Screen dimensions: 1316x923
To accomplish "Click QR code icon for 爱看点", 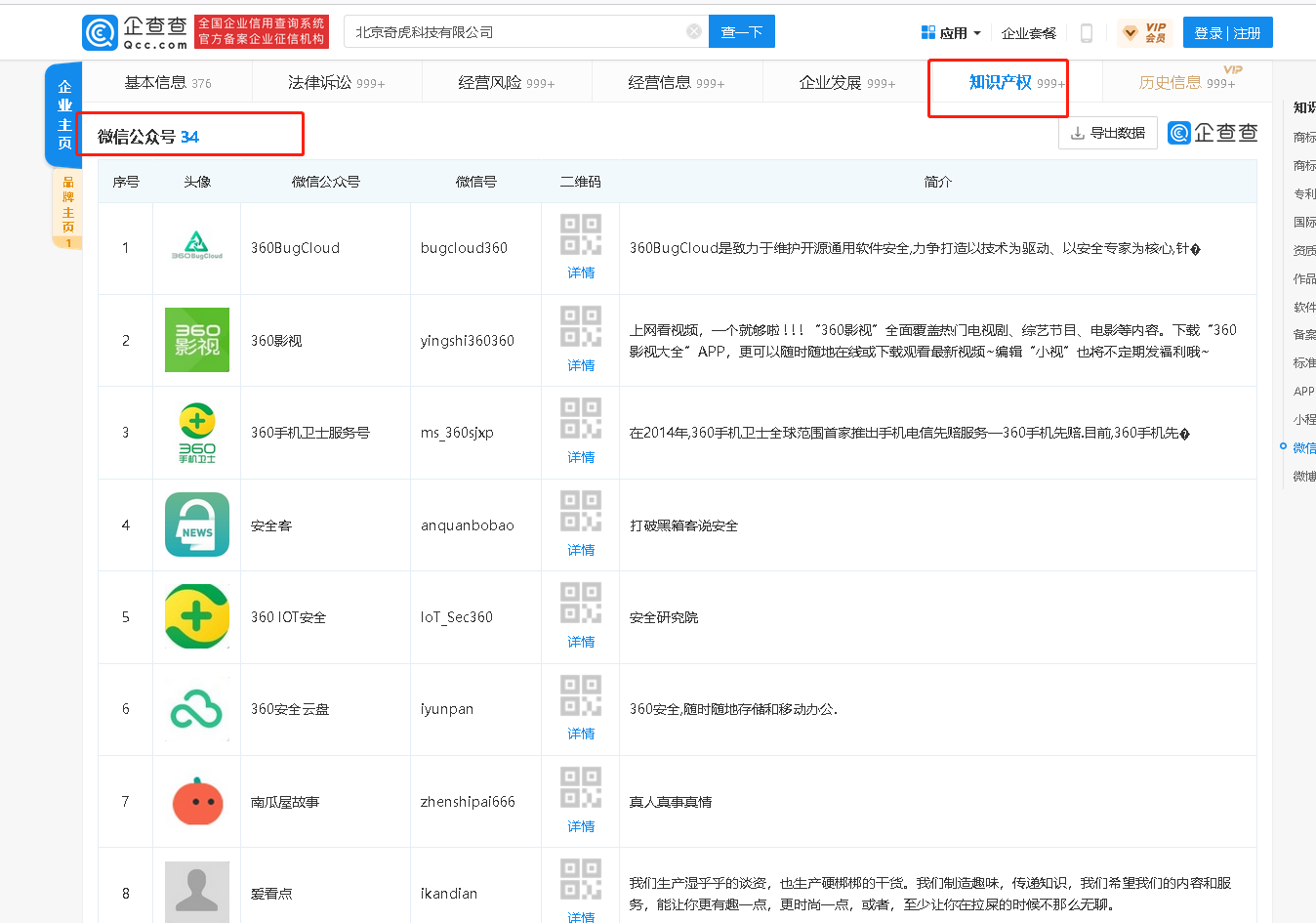I will point(581,880).
